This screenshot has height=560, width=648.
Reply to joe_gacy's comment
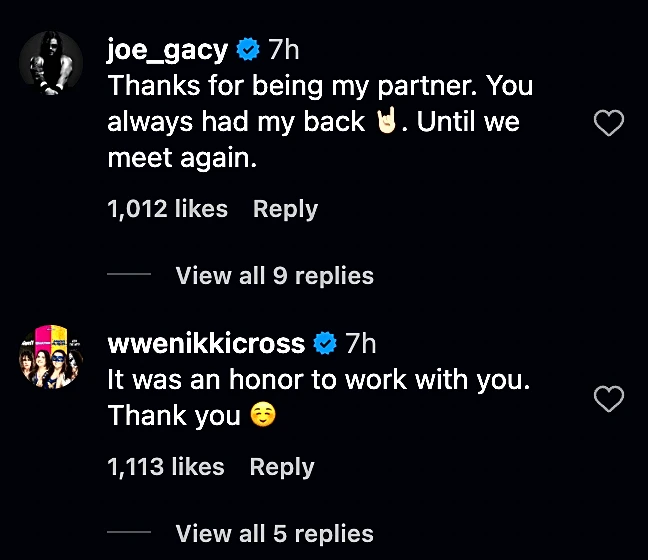coord(285,209)
